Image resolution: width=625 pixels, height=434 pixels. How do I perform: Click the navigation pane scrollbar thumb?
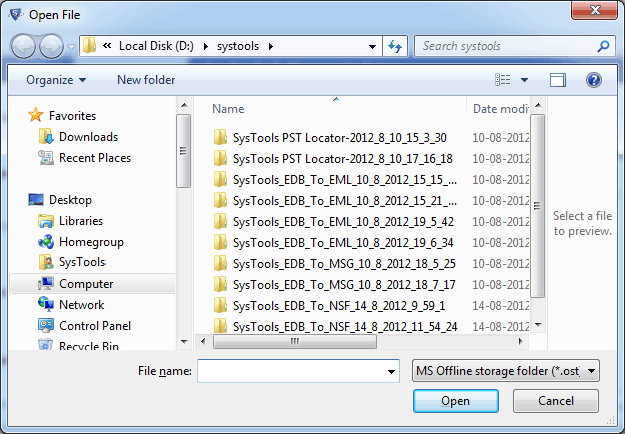(184, 151)
